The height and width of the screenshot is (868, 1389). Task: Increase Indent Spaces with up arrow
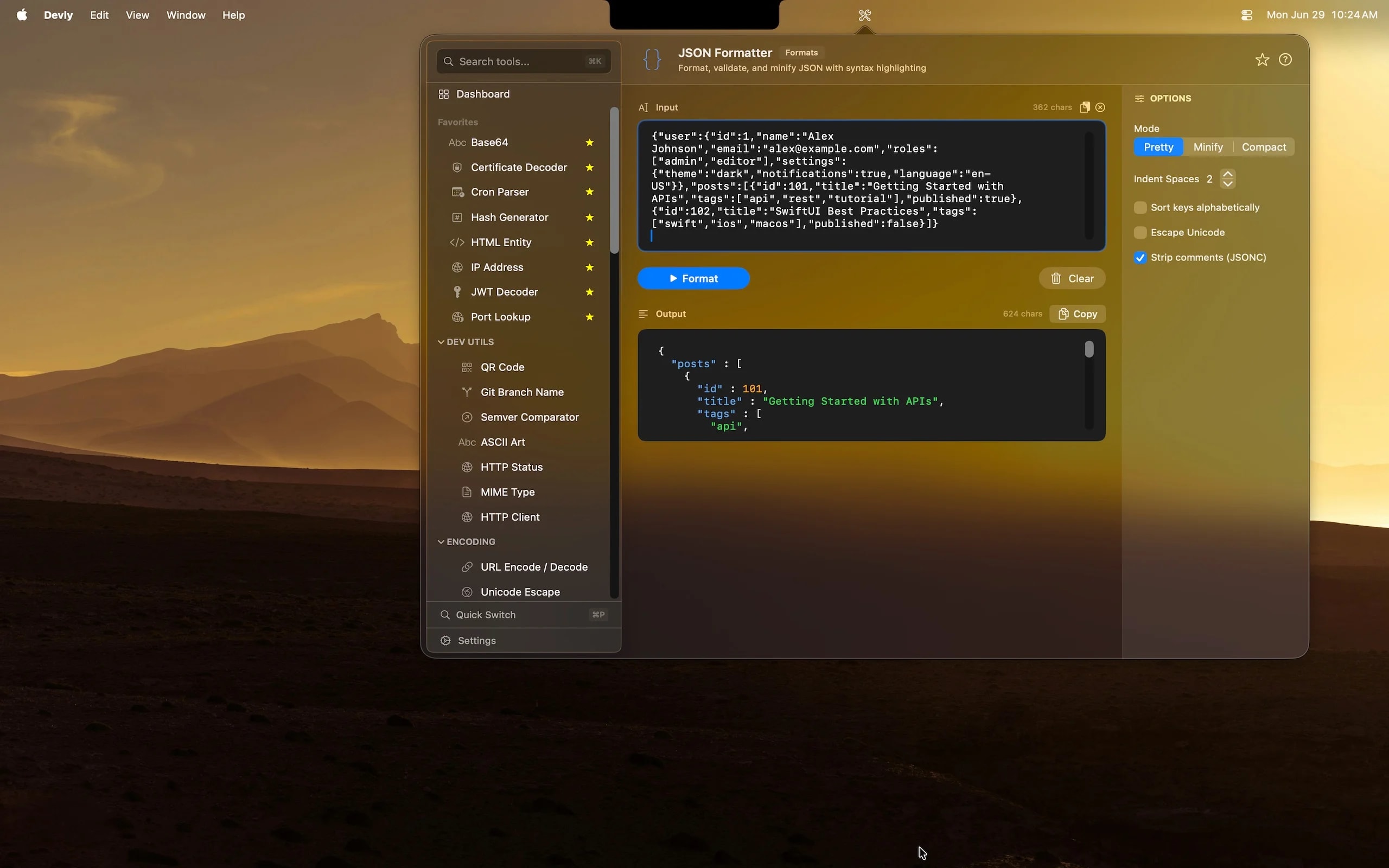1227,174
